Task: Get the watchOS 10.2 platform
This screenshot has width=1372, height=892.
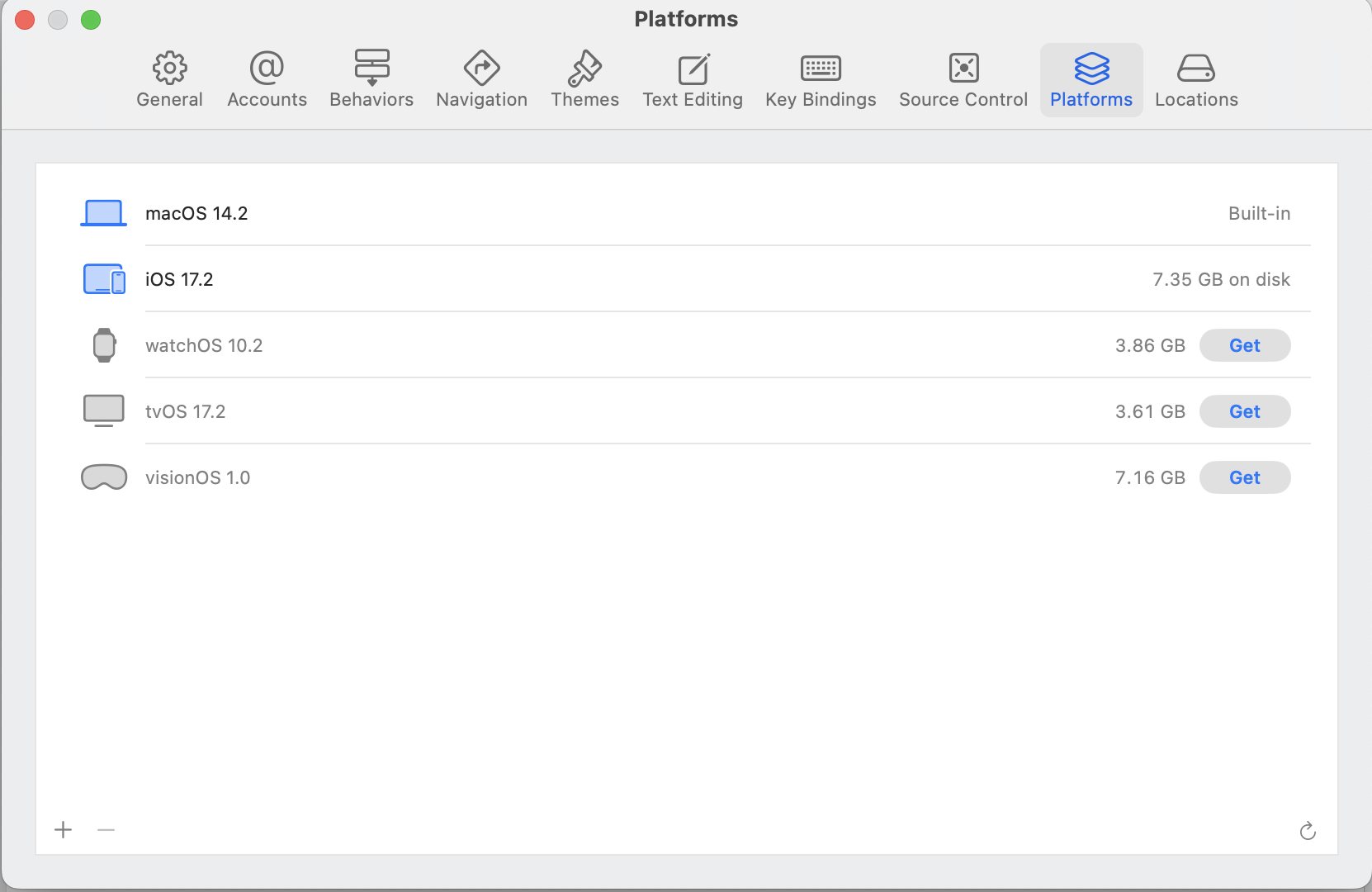Action: click(1245, 345)
